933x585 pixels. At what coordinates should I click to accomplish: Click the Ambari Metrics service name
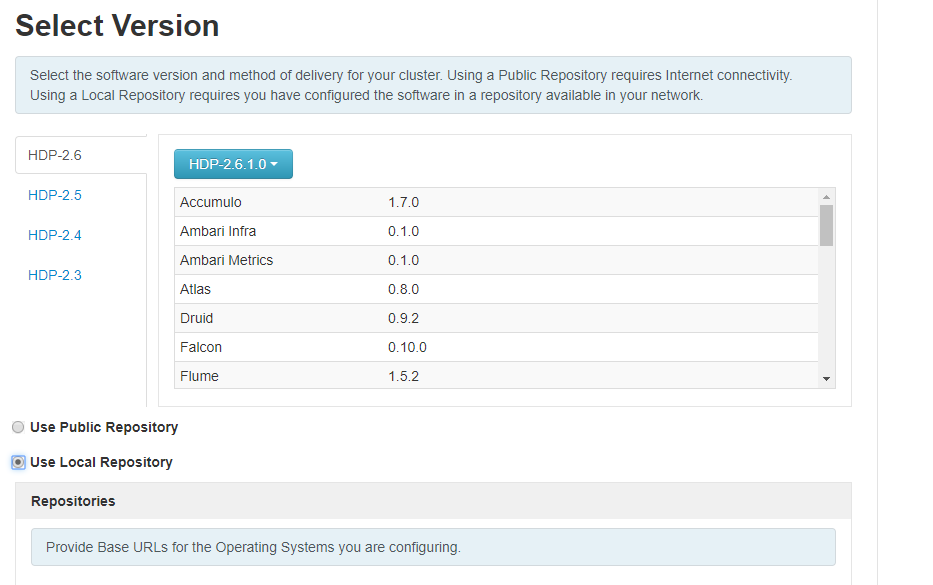point(226,261)
